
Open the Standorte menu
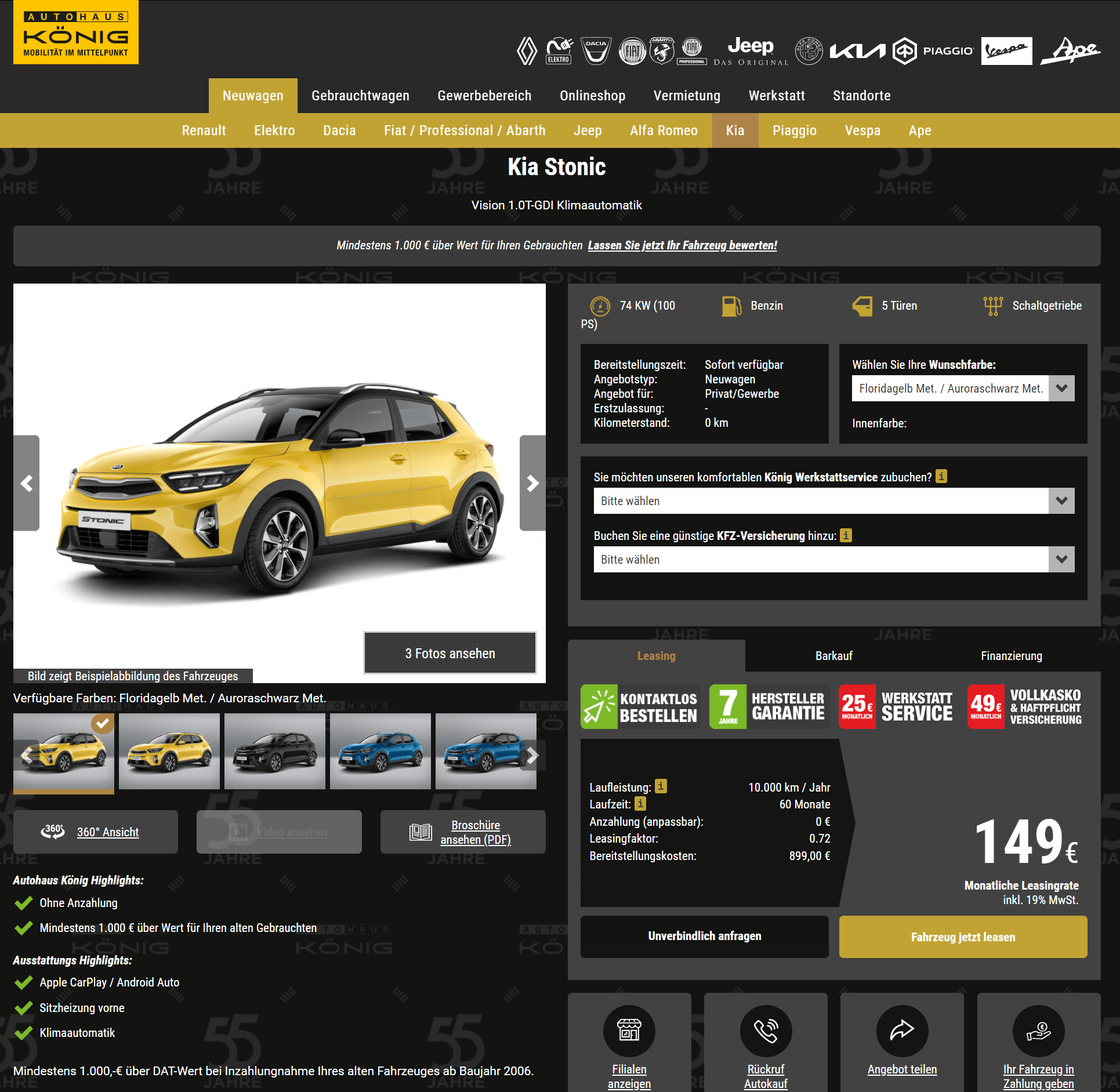coord(861,96)
